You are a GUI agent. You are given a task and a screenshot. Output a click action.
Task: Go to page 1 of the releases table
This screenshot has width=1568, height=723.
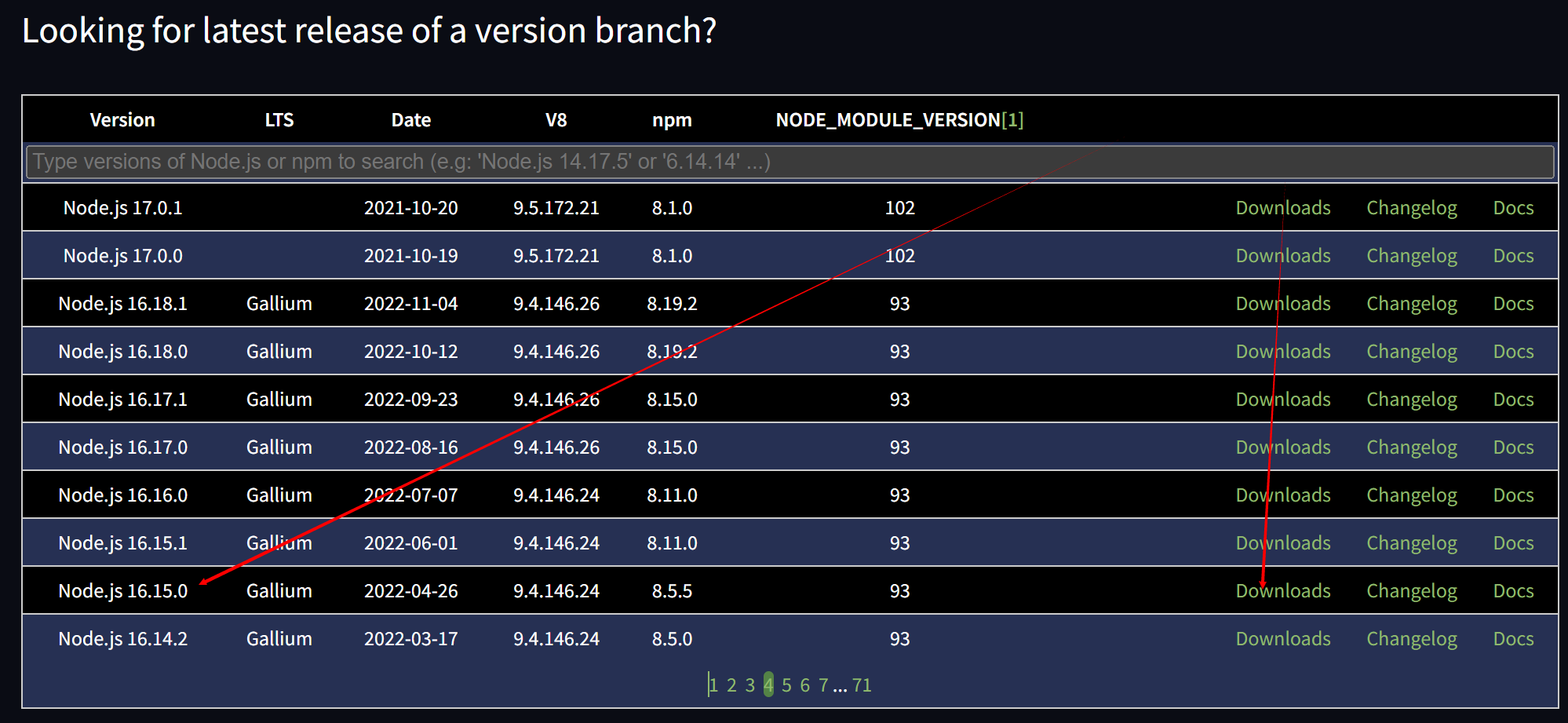click(713, 685)
